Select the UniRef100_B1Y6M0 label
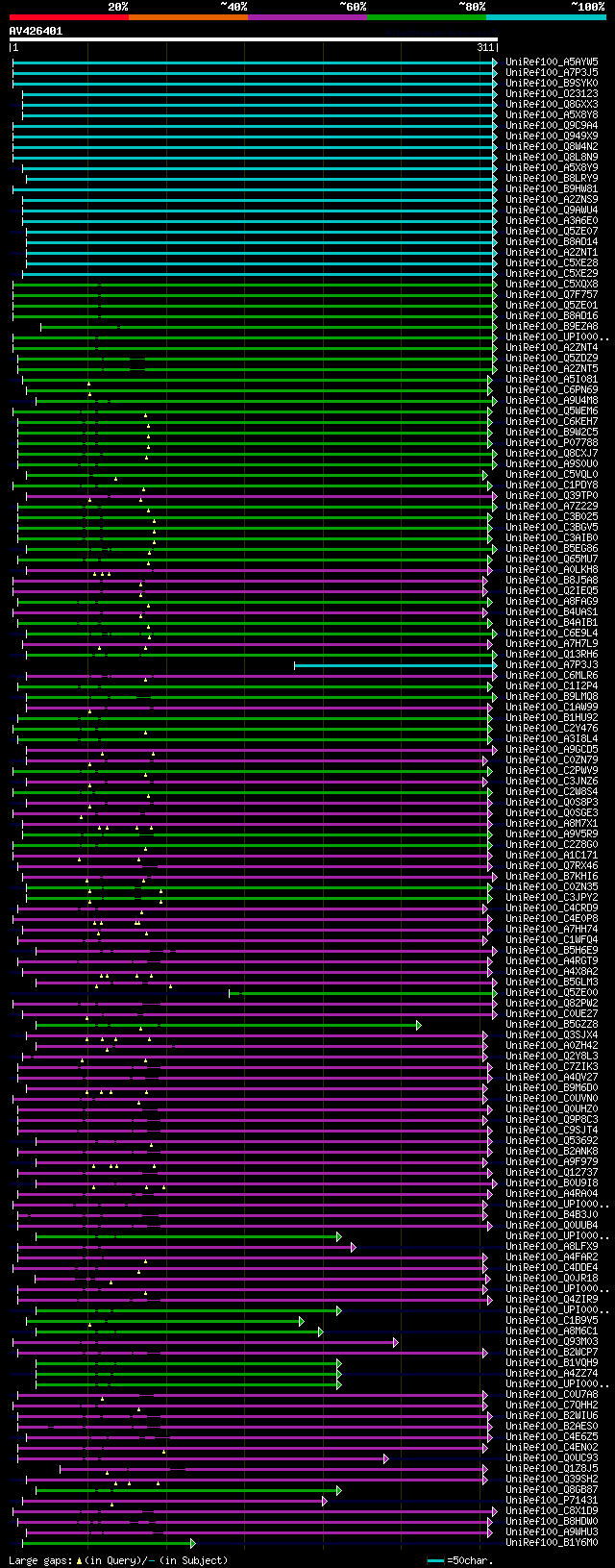The image size is (615, 1568). point(552,1542)
